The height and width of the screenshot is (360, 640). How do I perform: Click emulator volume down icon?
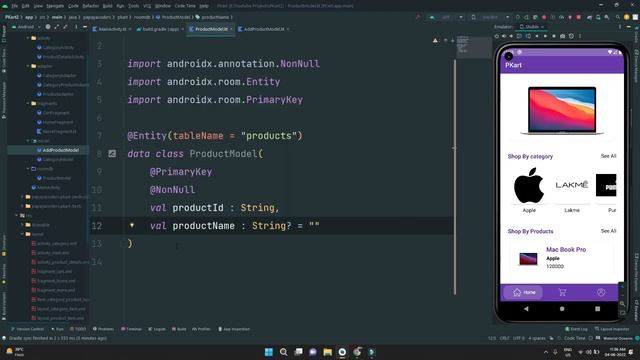point(511,36)
